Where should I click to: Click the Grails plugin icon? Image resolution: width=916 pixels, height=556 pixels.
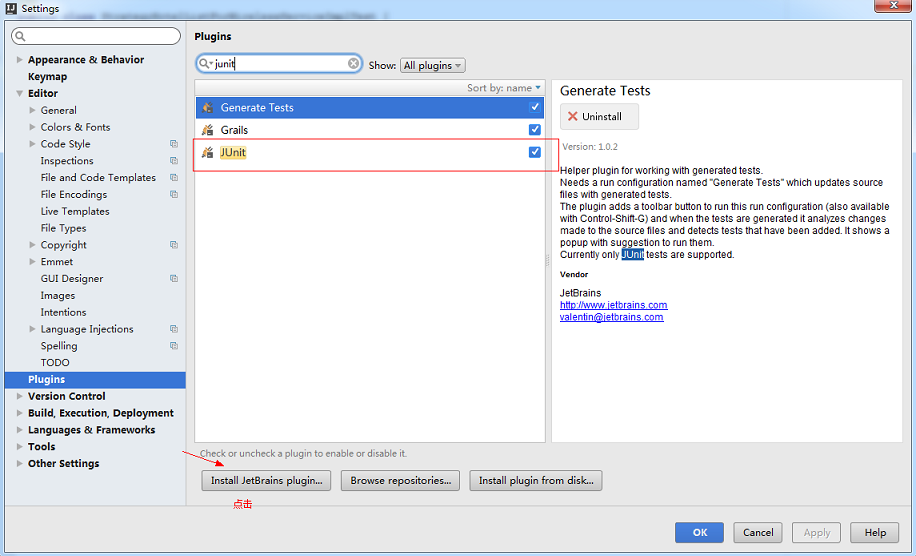click(207, 130)
